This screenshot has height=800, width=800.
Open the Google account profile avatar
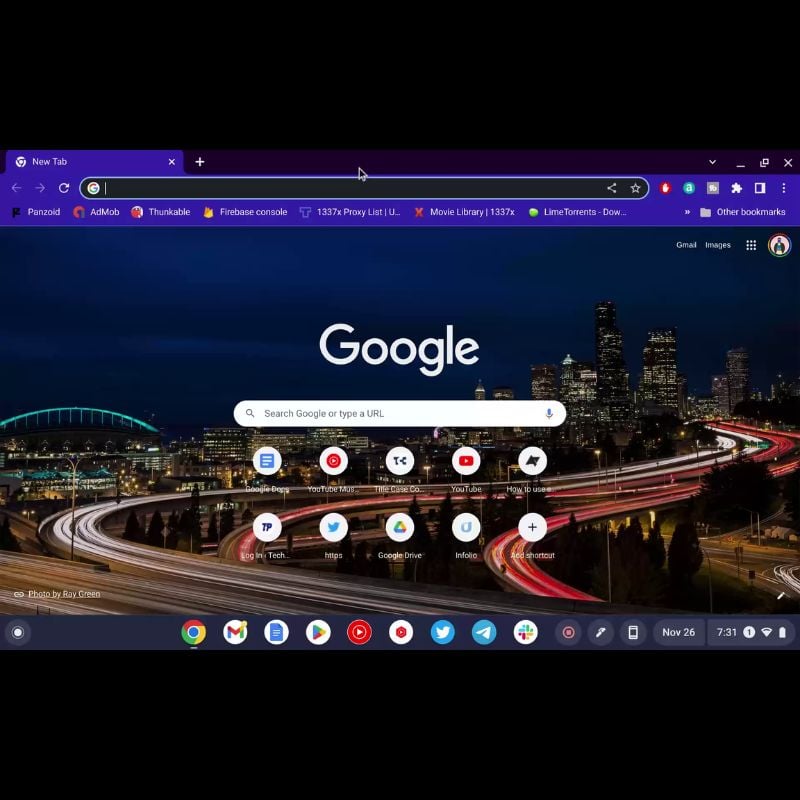pyautogui.click(x=779, y=245)
